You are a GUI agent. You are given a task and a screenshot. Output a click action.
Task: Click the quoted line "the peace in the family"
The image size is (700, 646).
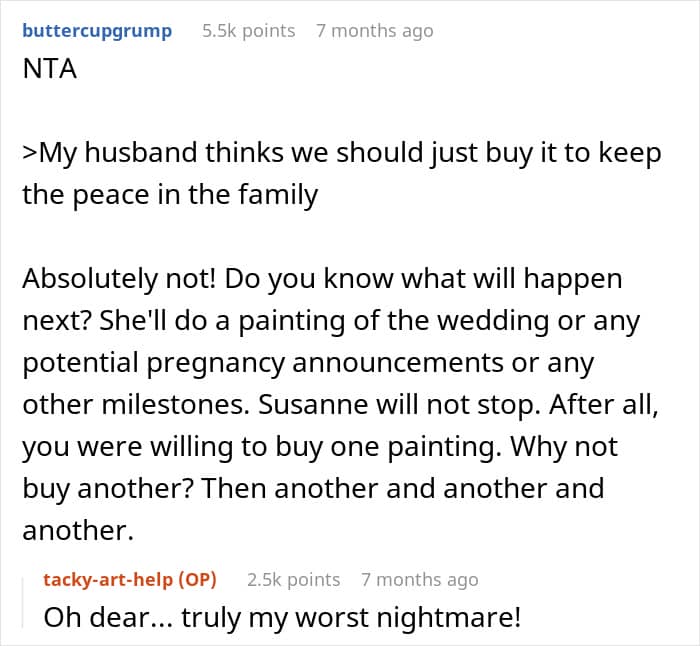(170, 194)
